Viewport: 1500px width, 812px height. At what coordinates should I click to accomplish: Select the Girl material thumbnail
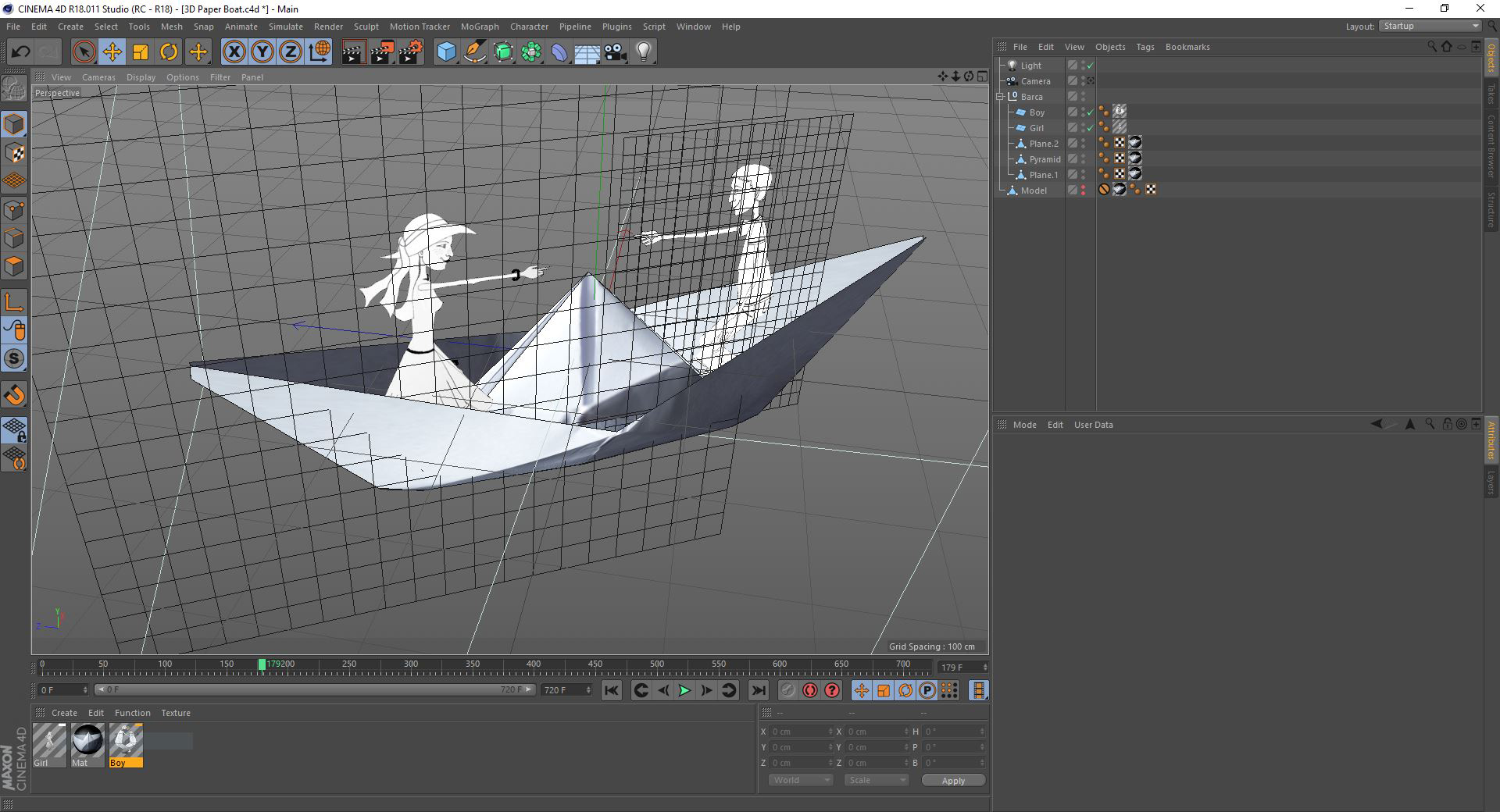[x=49, y=746]
